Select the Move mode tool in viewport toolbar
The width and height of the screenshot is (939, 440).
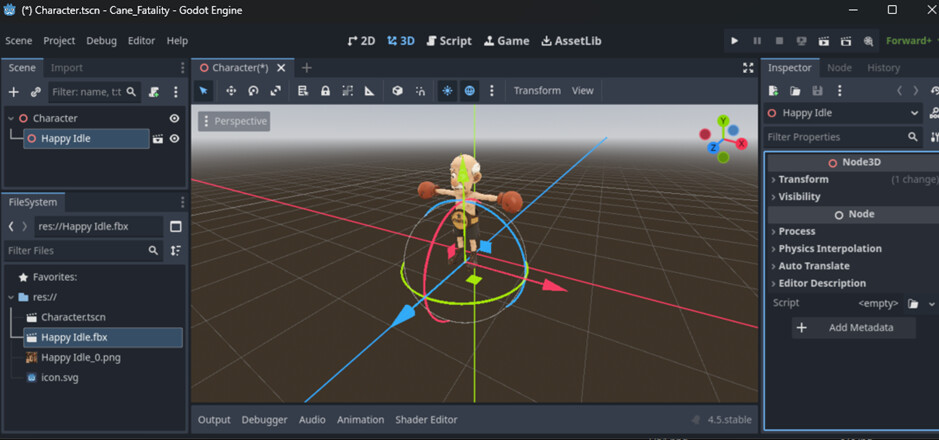(x=231, y=91)
